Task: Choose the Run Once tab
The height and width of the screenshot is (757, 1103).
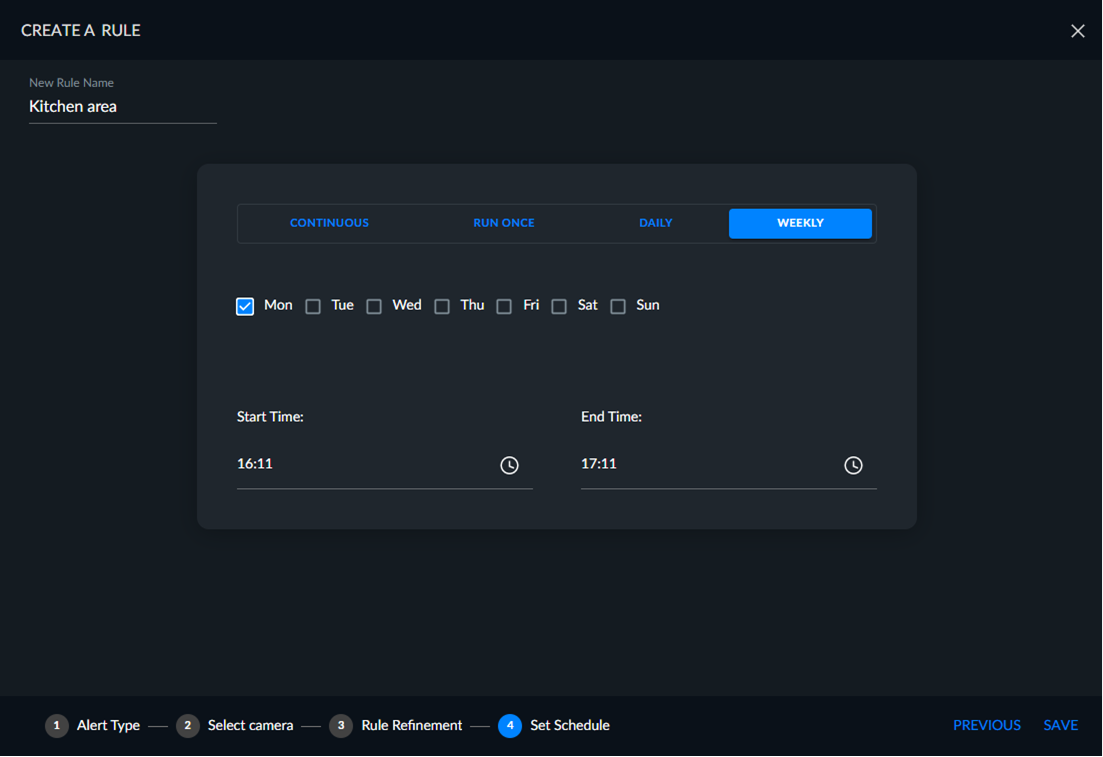Action: point(504,223)
